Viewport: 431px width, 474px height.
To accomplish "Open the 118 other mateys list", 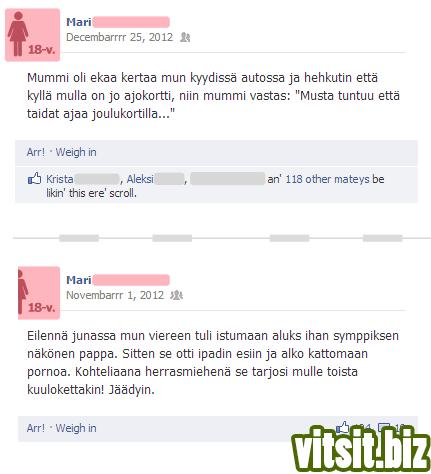I will tap(327, 179).
